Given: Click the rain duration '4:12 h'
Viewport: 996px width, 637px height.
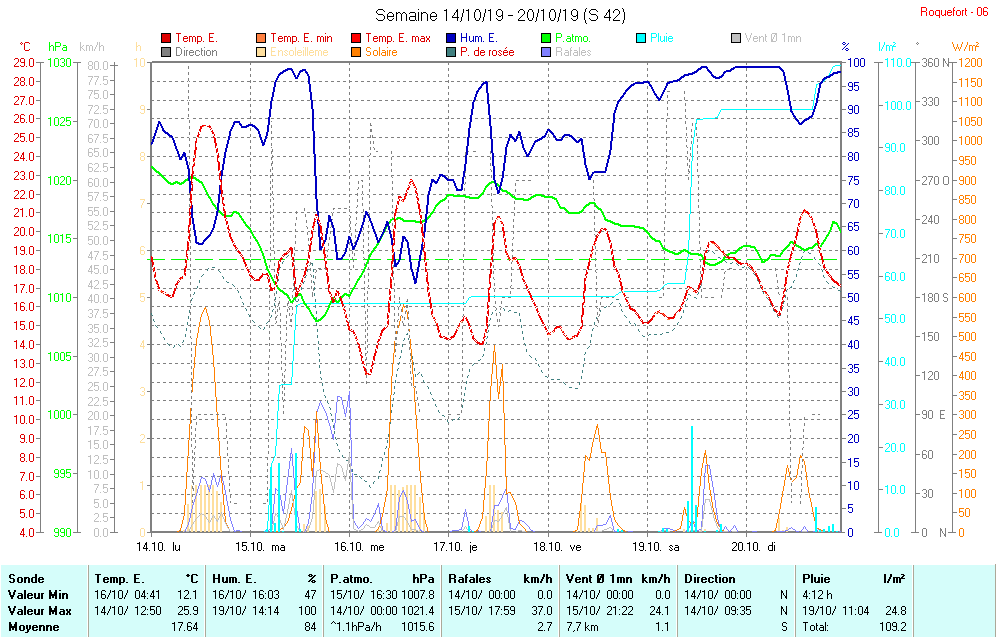Looking at the screenshot, I should pos(818,595).
